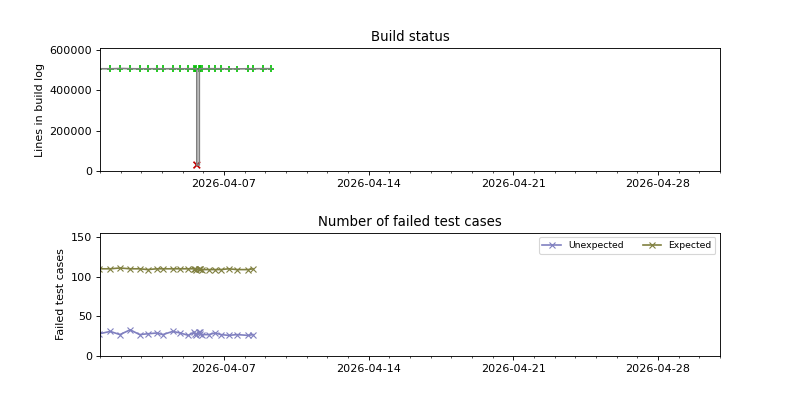Click the 600000 y-axis tick label
Screen dimensions: 800x400
pos(69,50)
